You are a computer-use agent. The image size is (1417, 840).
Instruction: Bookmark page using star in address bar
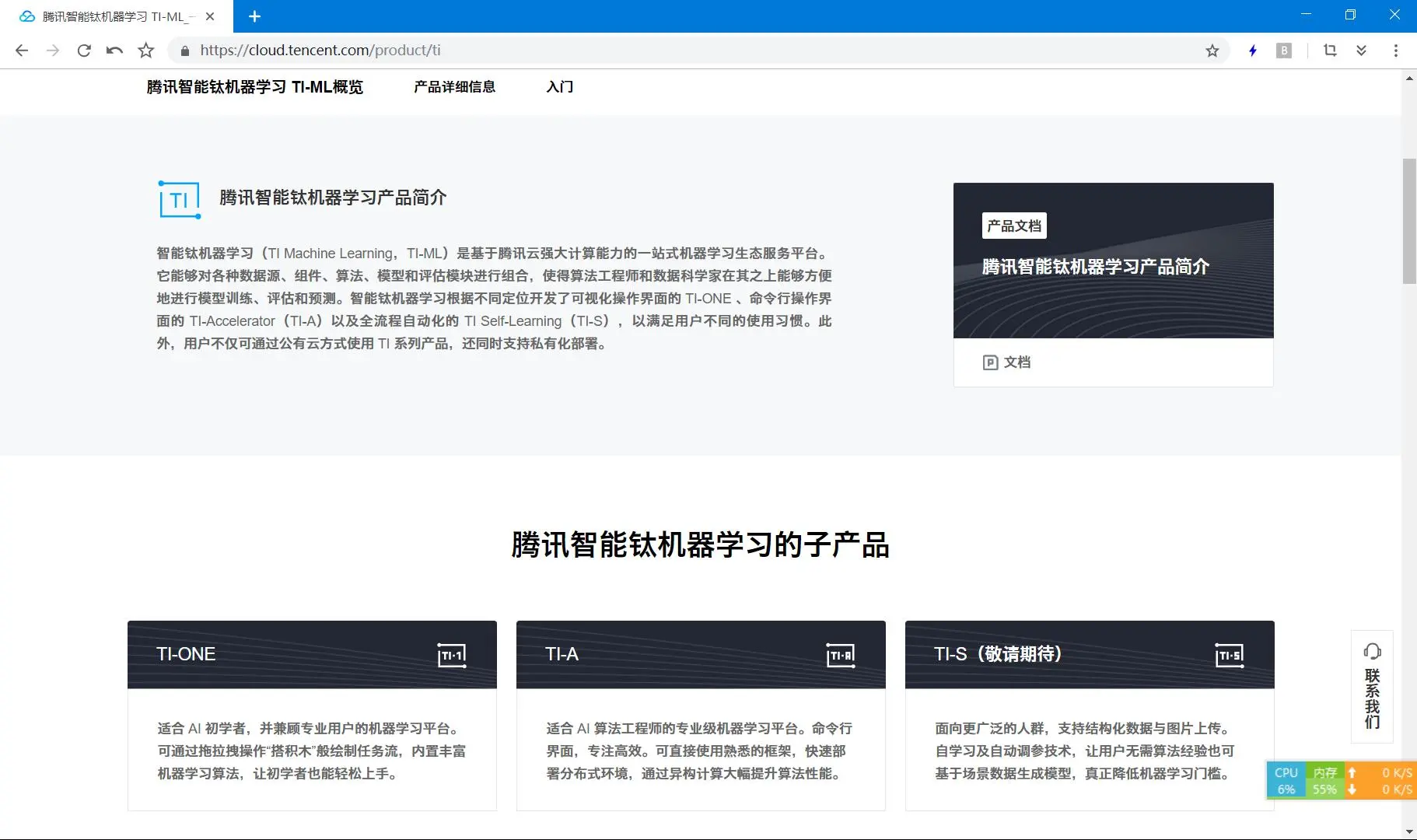tap(1212, 51)
